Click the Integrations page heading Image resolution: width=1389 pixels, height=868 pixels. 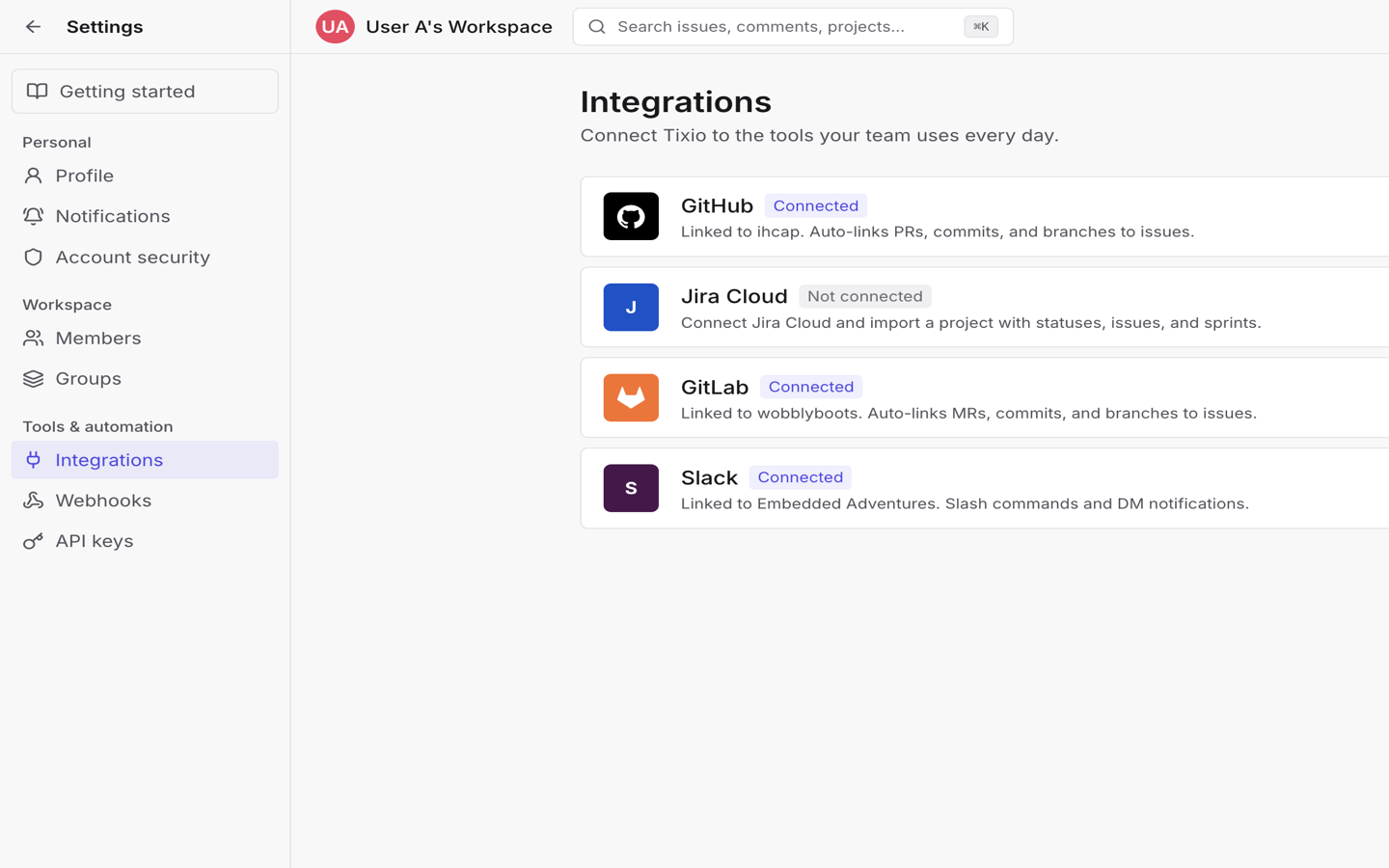point(676,102)
